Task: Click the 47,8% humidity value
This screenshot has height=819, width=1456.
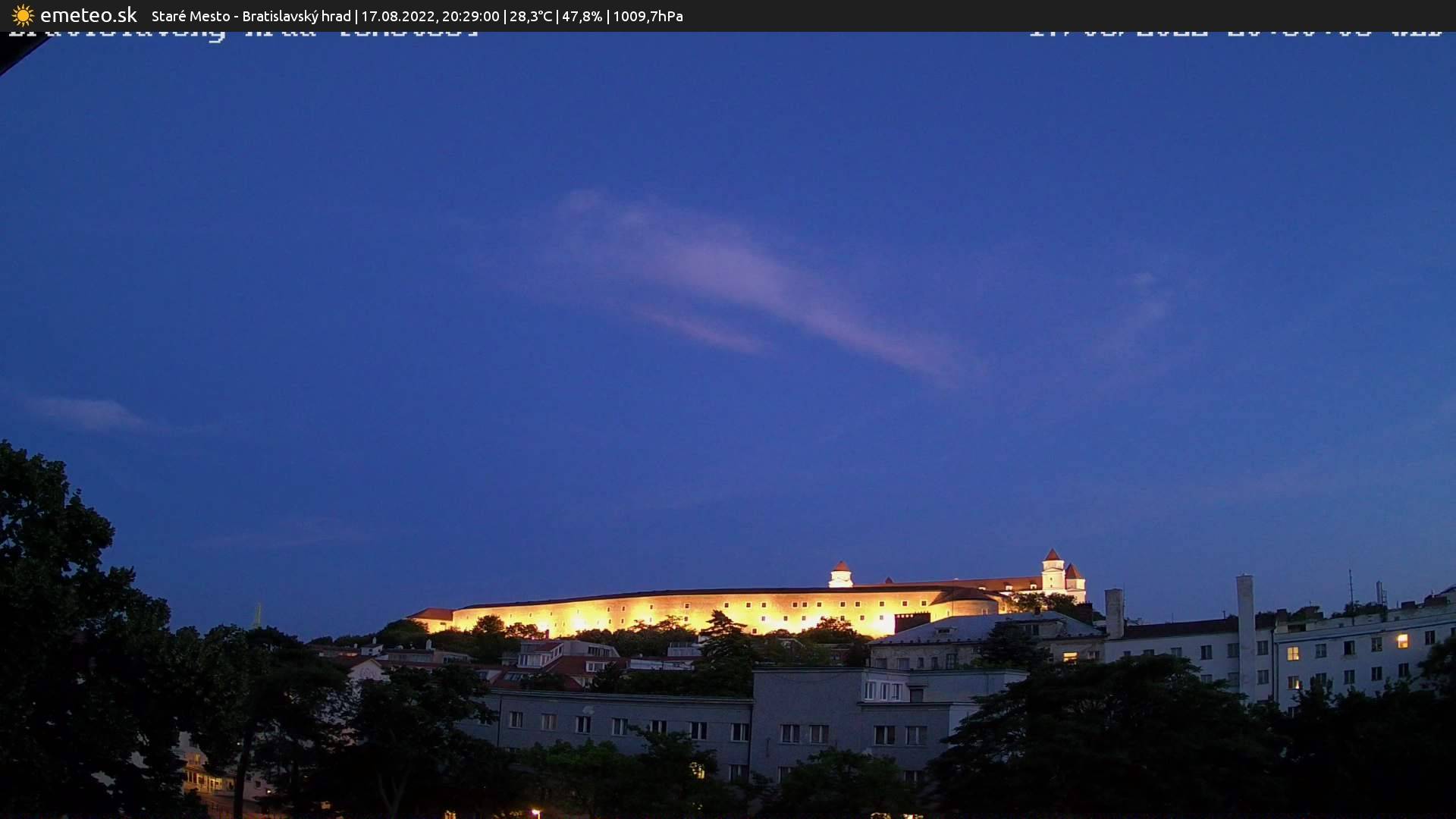Action: (x=581, y=16)
